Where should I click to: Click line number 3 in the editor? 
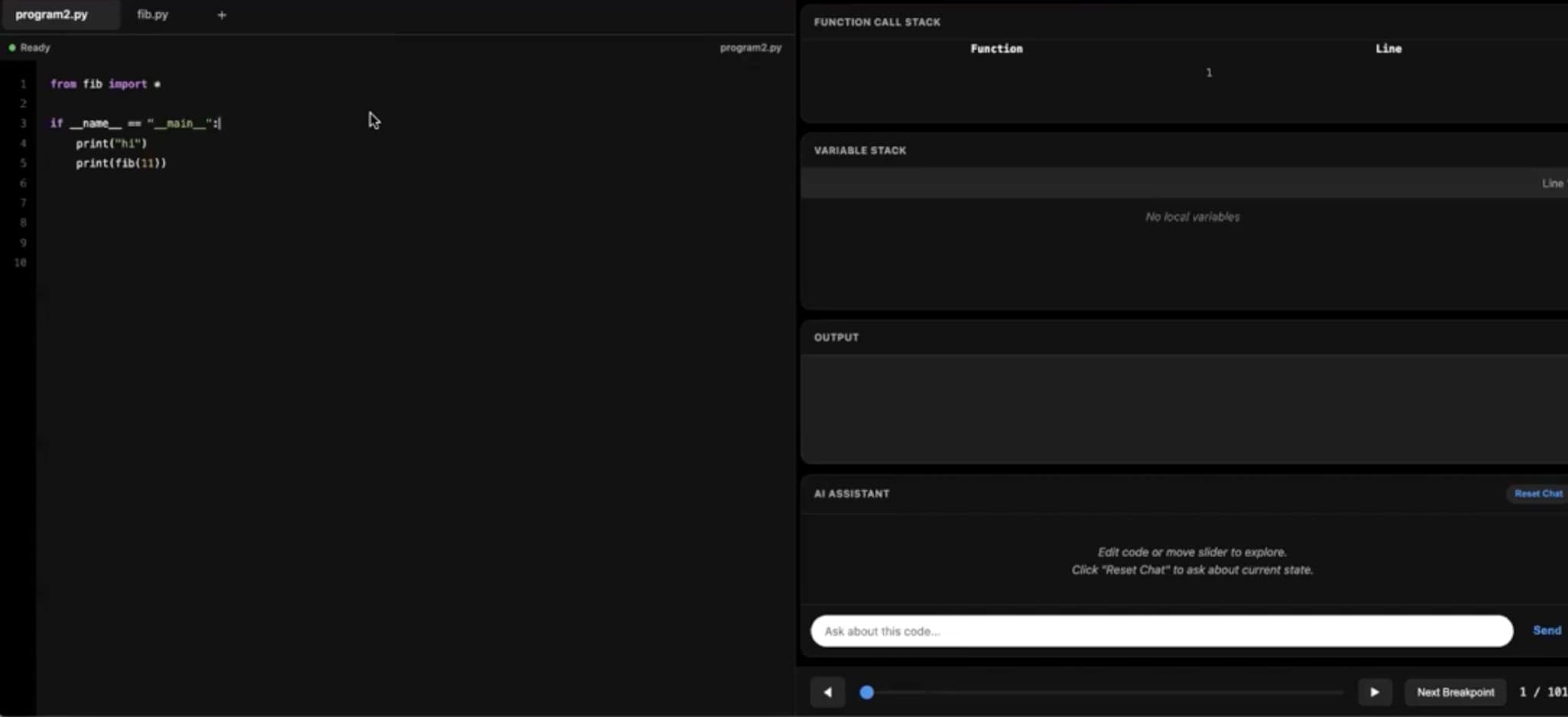point(22,122)
